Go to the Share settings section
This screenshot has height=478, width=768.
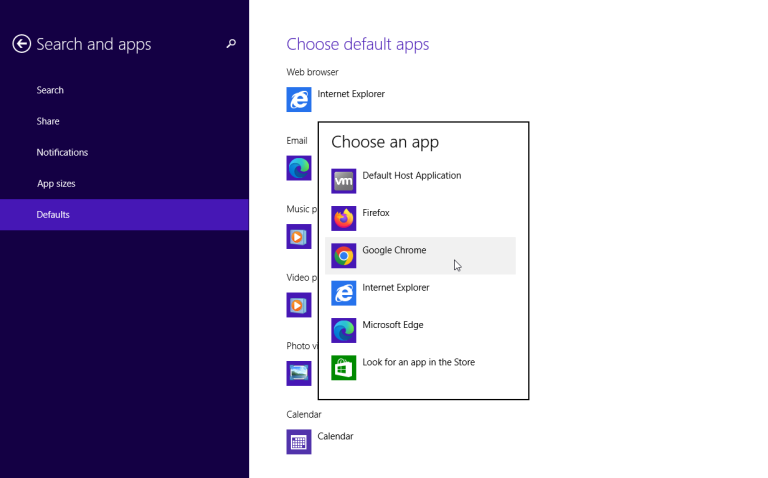(48, 121)
